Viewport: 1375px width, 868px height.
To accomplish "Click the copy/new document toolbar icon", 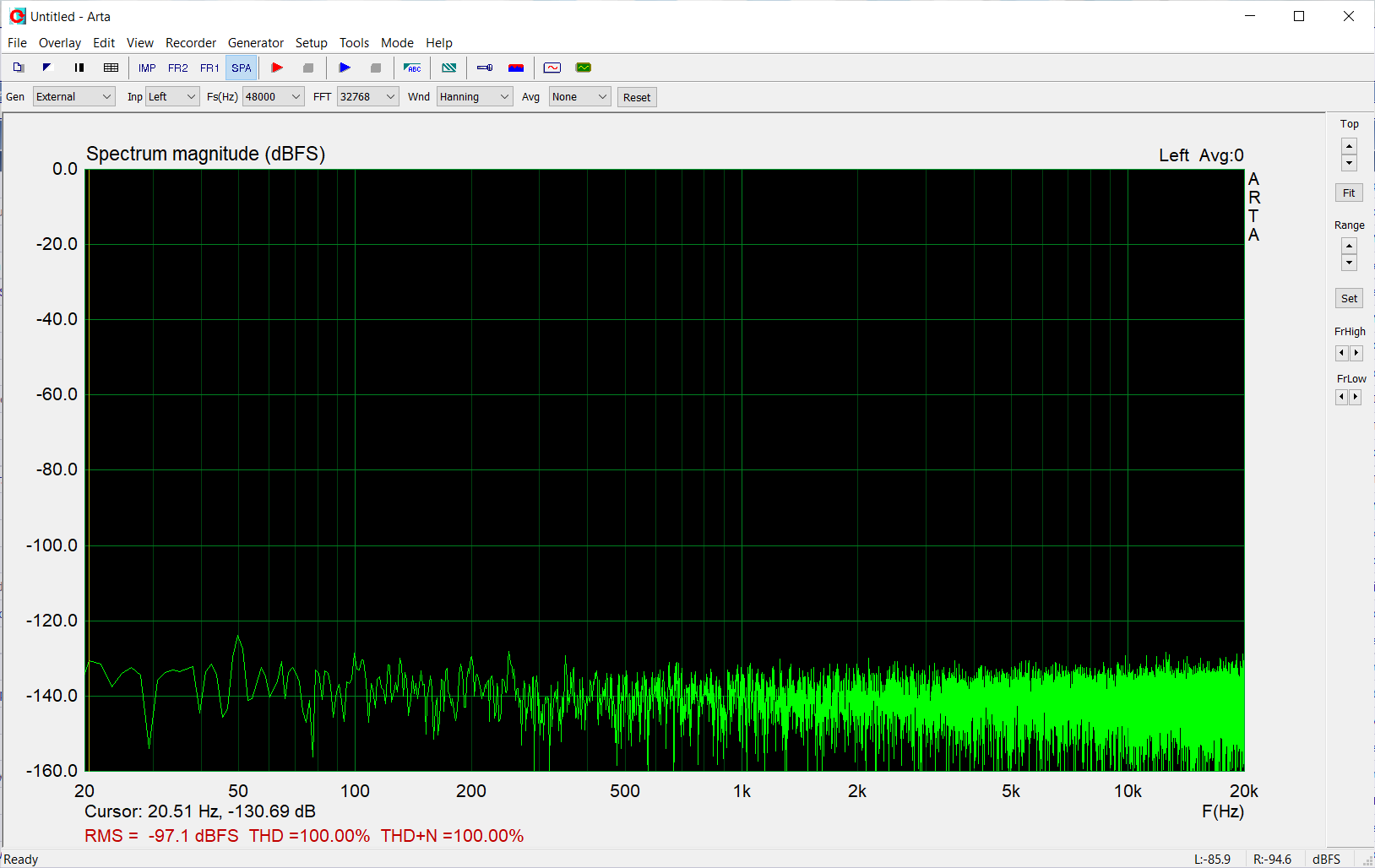I will coord(19,68).
